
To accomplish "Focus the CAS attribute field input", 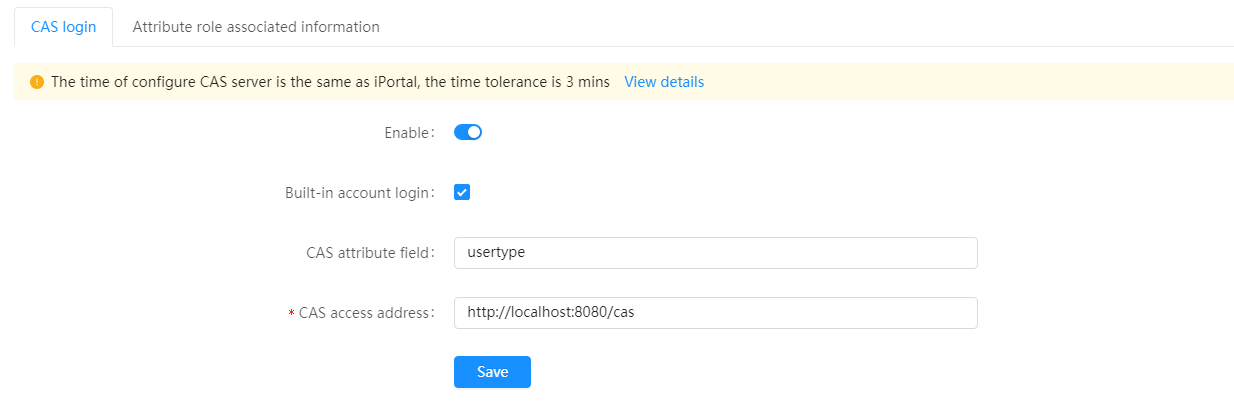I will (715, 253).
